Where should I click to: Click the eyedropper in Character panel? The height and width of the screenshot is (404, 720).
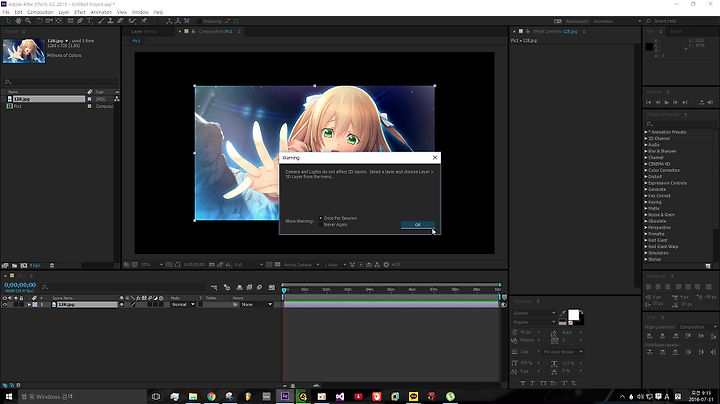coord(563,313)
